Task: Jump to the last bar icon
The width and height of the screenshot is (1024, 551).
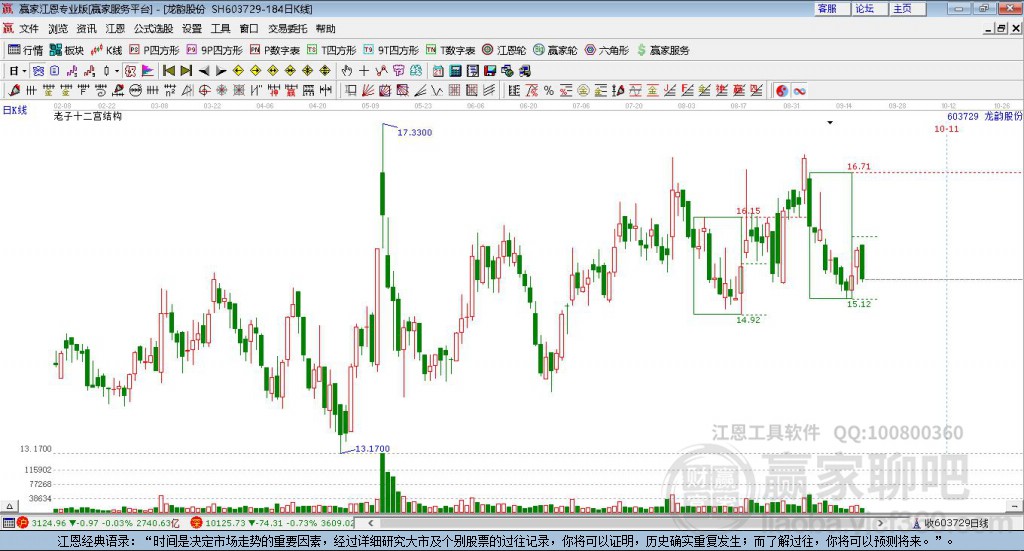Action: point(185,71)
